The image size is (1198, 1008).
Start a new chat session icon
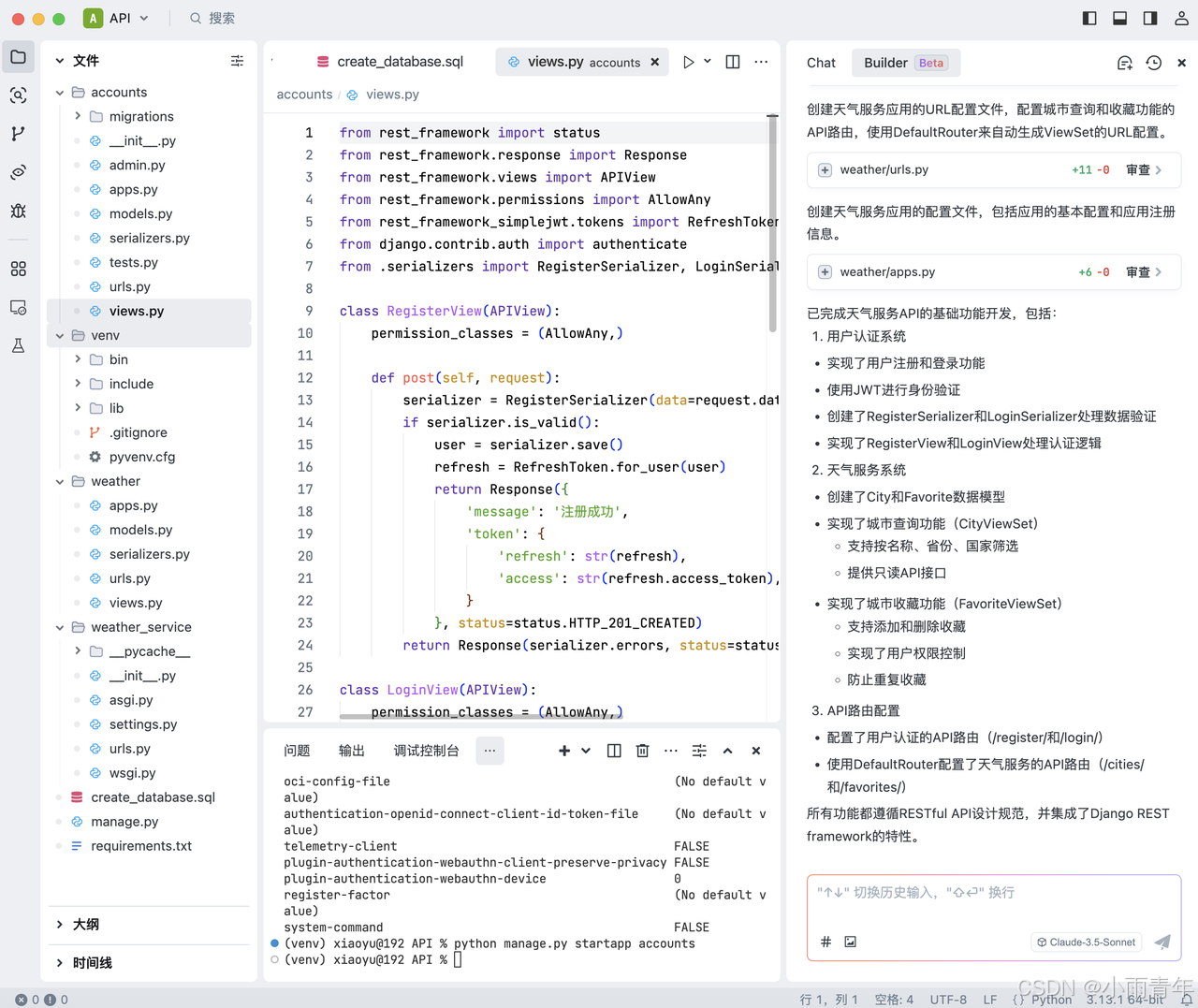pyautogui.click(x=1125, y=63)
